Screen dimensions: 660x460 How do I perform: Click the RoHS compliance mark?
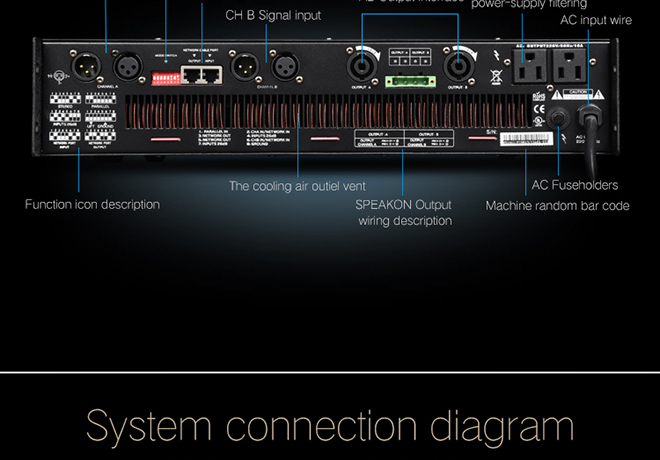click(x=539, y=96)
